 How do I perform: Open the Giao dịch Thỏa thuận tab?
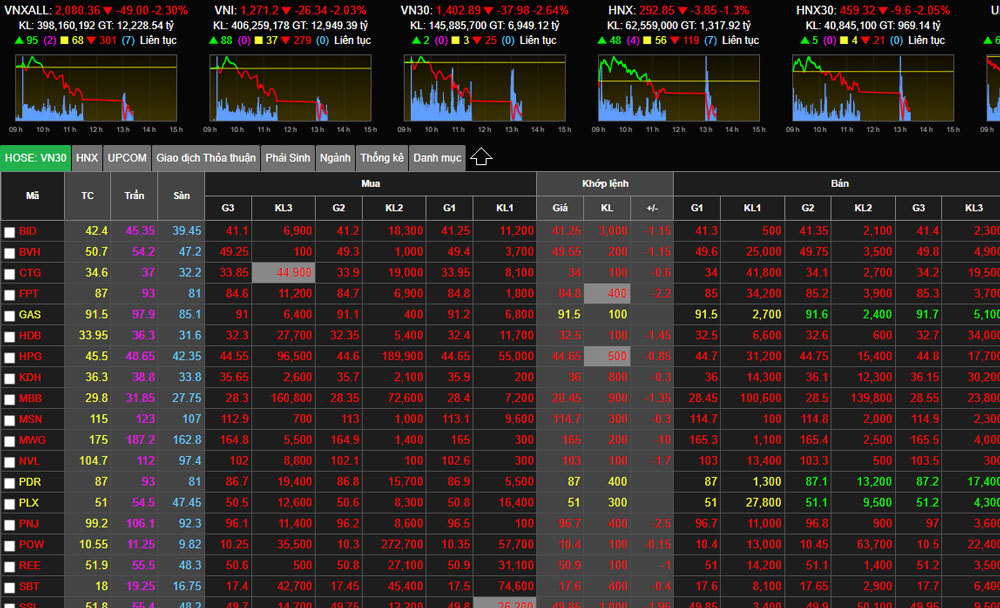click(x=207, y=158)
